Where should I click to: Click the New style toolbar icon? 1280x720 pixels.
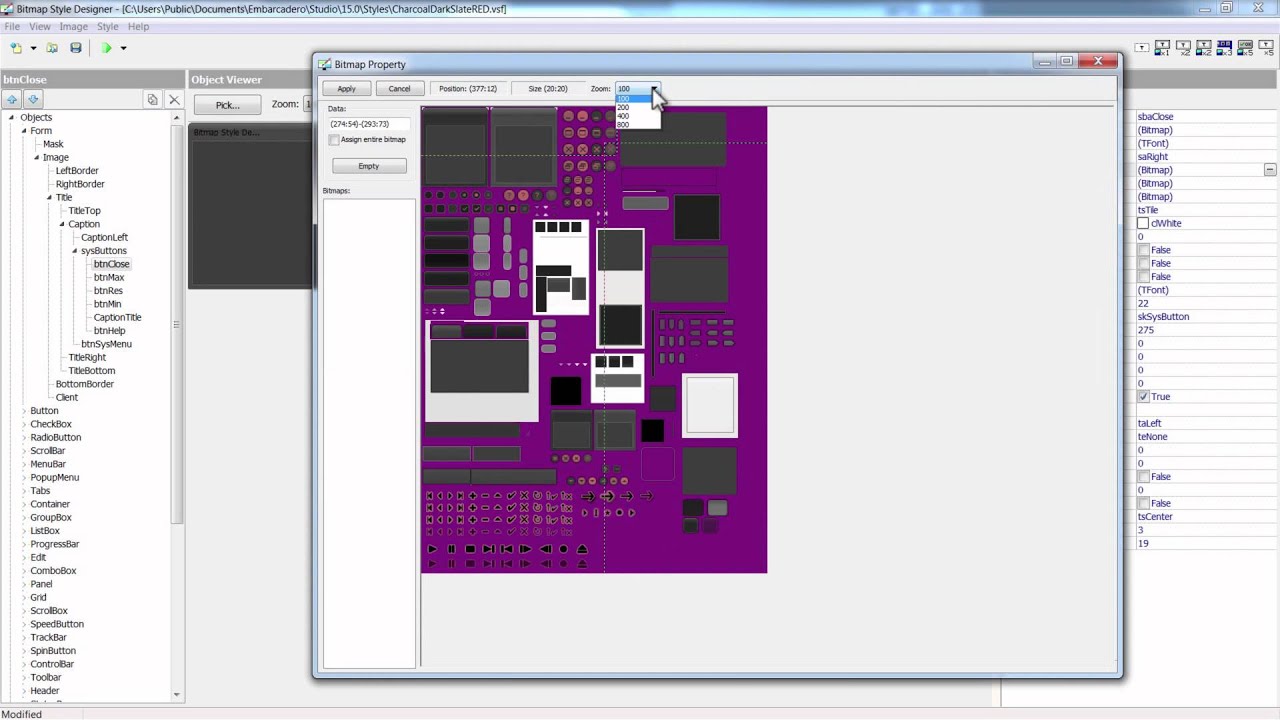point(16,48)
